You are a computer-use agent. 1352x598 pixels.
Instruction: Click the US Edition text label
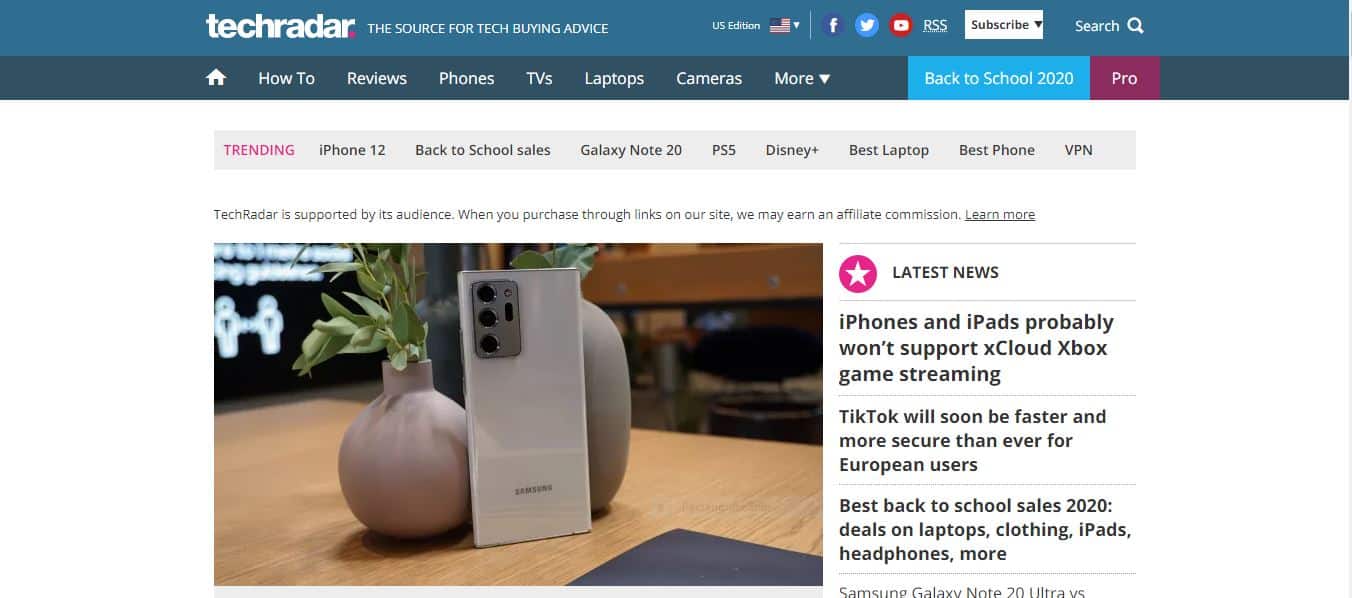(736, 26)
